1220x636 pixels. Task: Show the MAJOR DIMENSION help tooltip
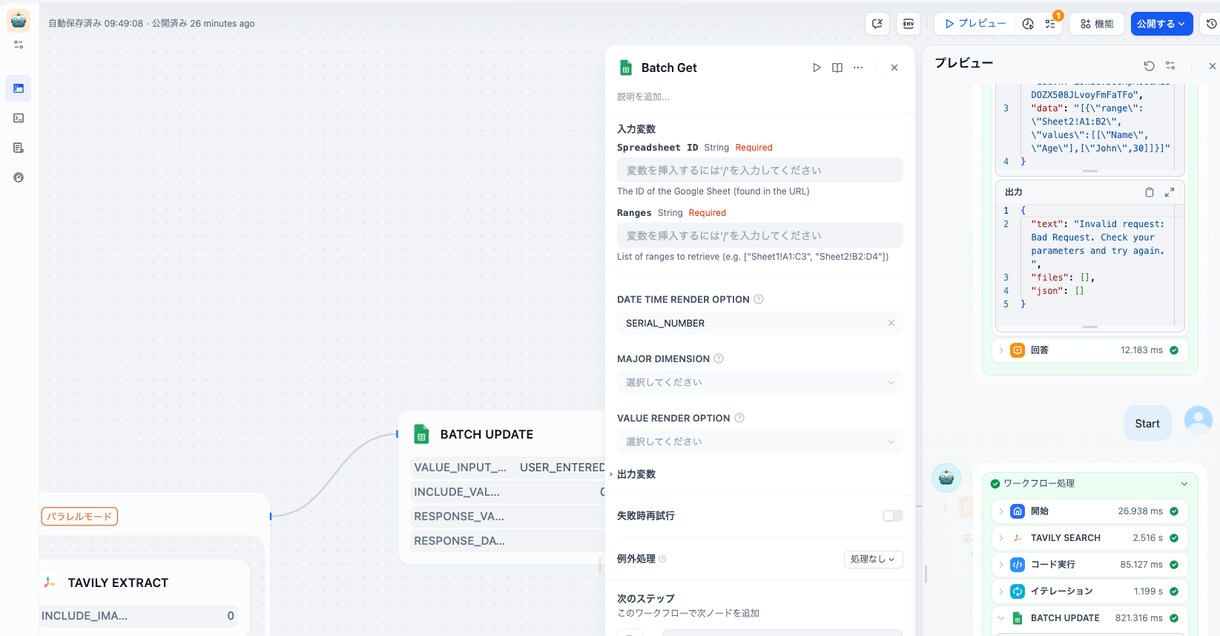pos(719,359)
